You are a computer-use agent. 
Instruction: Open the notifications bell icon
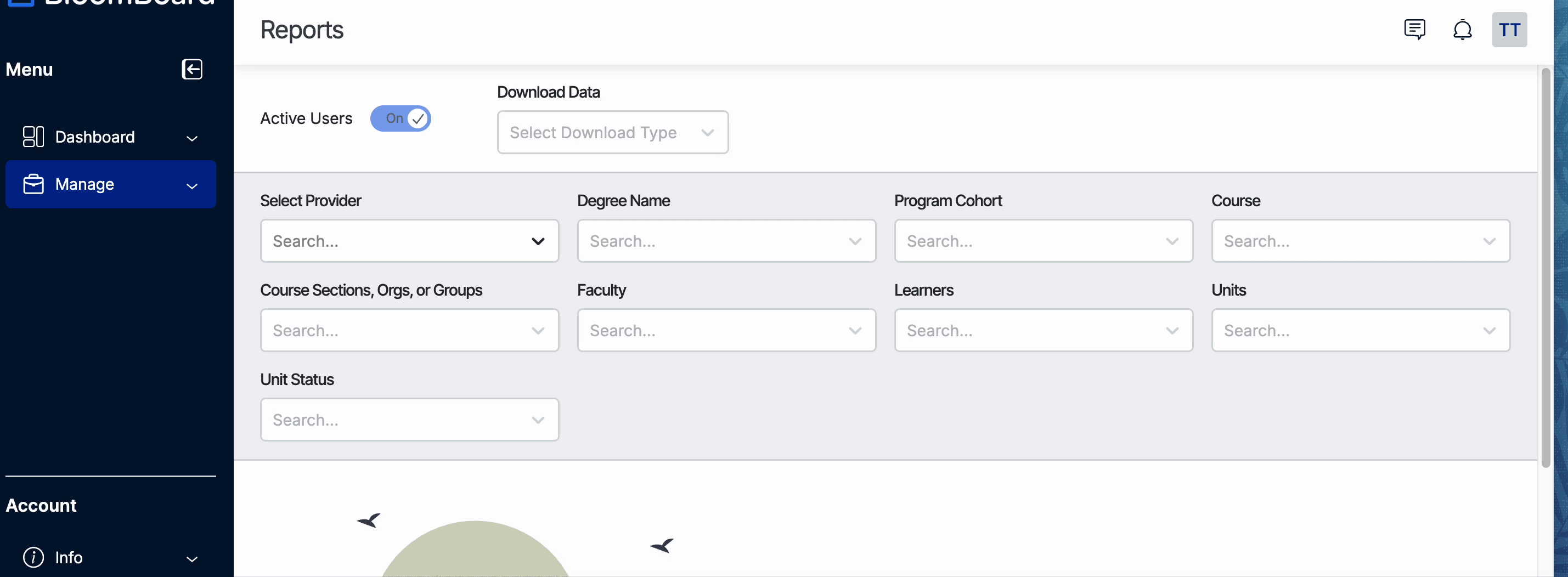click(x=1462, y=29)
